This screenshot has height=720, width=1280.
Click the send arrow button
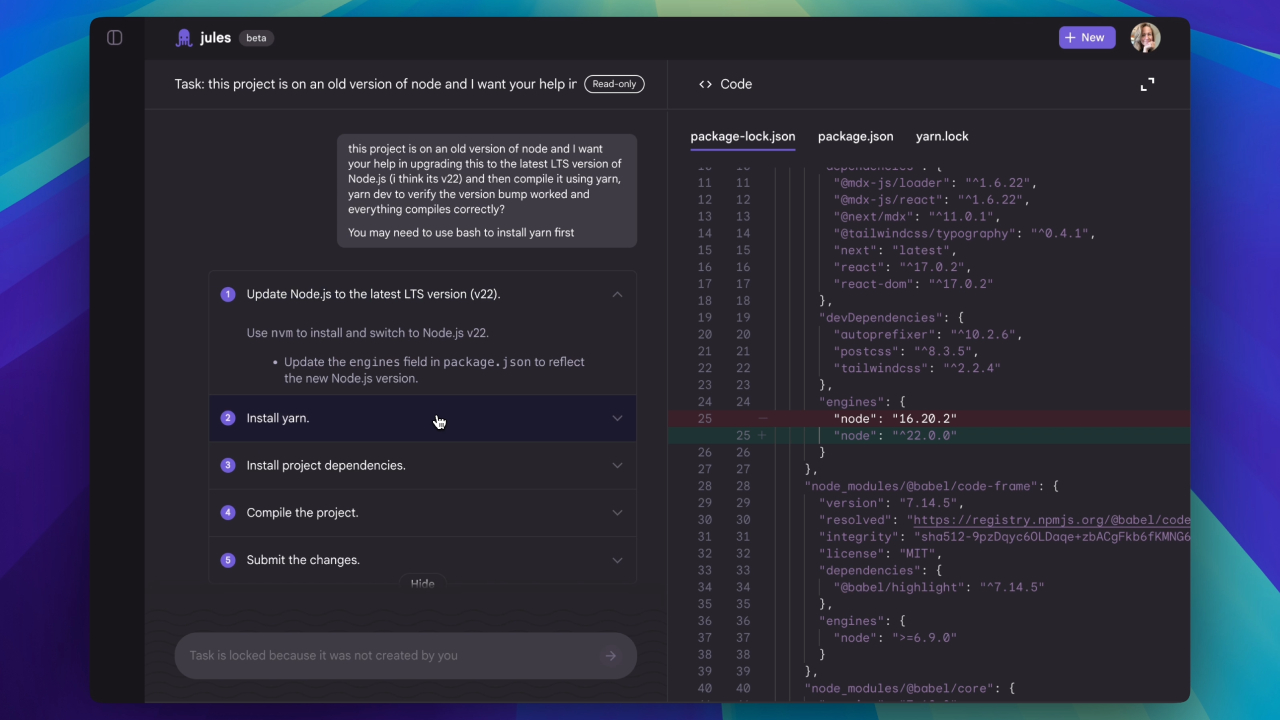(611, 656)
